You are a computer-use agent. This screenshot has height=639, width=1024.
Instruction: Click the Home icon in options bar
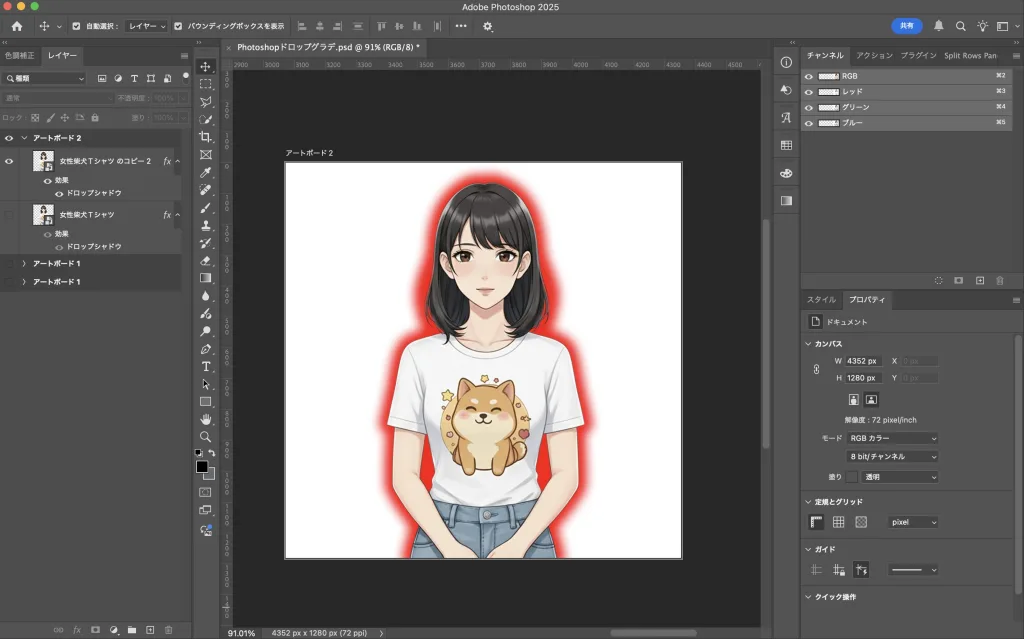[16, 26]
